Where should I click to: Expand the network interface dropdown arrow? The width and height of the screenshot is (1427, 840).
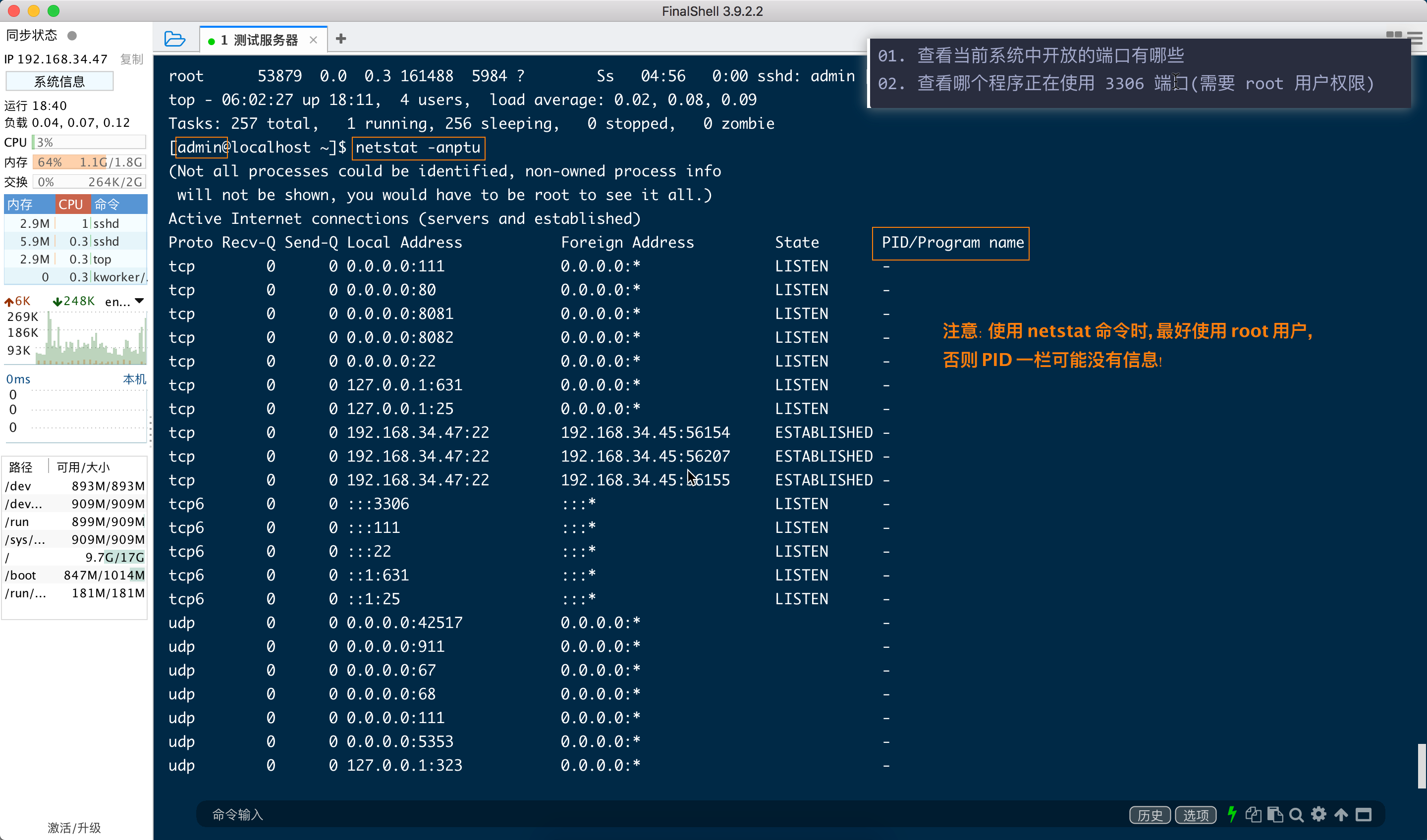(x=139, y=301)
